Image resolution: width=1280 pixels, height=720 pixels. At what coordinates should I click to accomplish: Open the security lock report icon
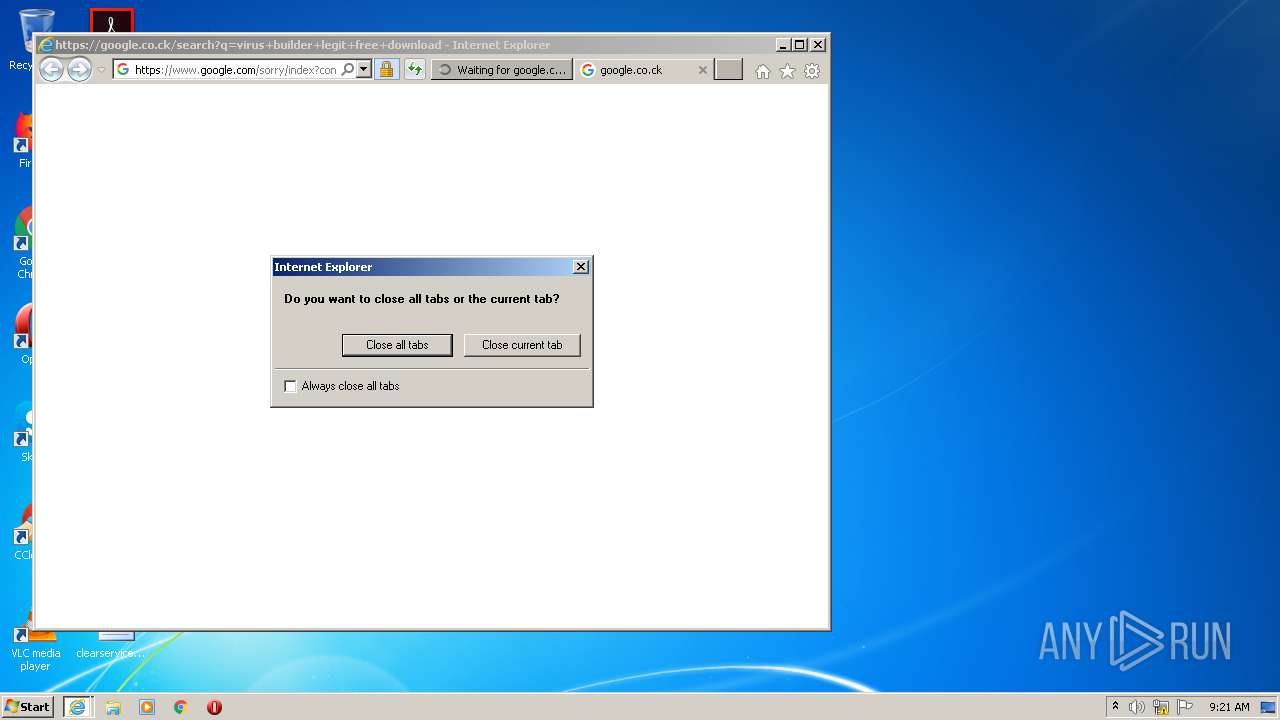(387, 70)
